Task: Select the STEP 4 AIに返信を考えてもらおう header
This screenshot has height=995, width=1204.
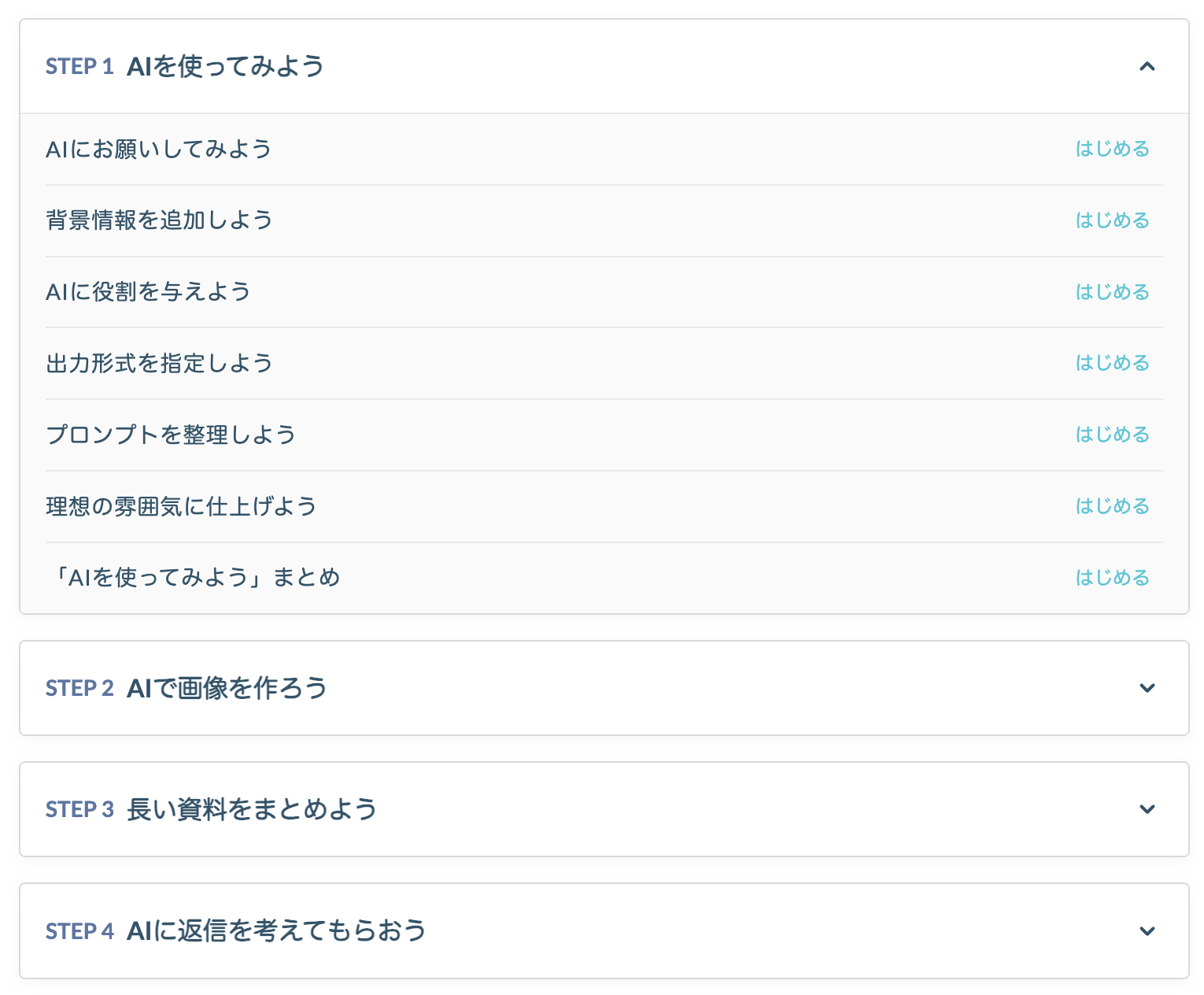Action: coord(235,930)
